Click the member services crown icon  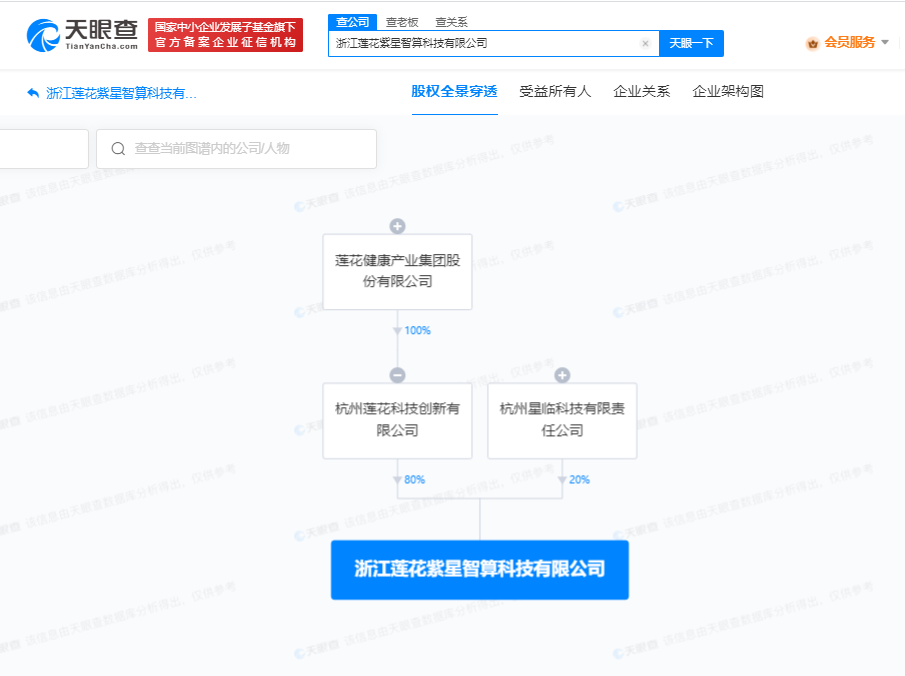812,43
